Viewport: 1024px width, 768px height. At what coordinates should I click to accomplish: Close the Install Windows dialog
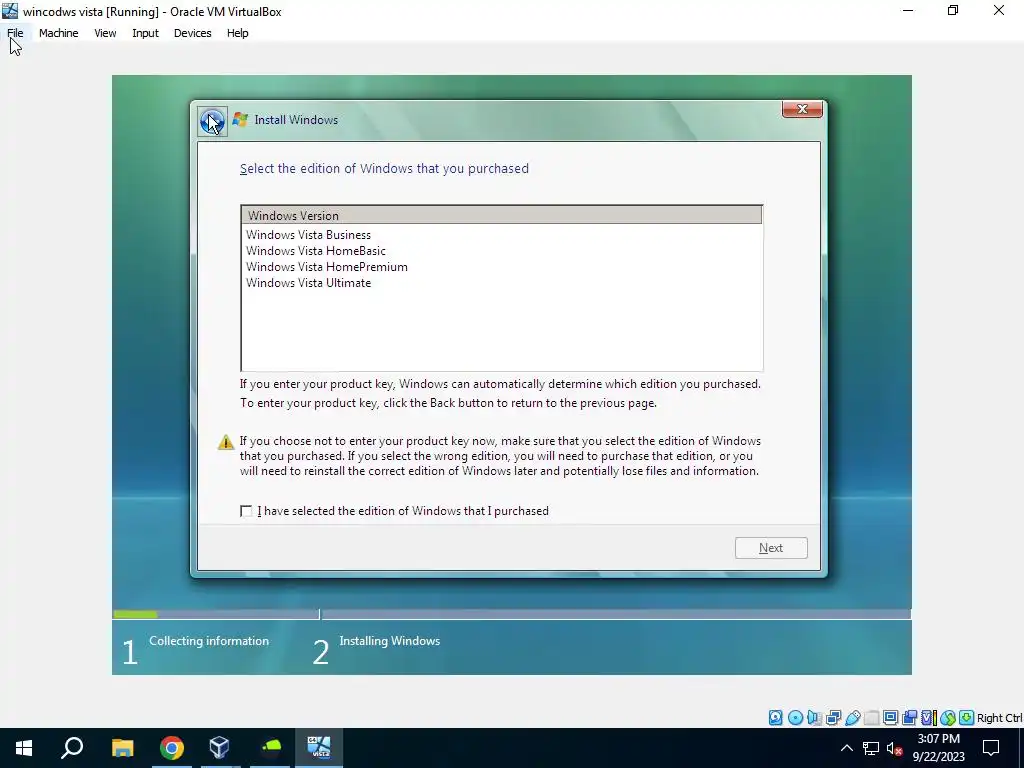coord(802,109)
